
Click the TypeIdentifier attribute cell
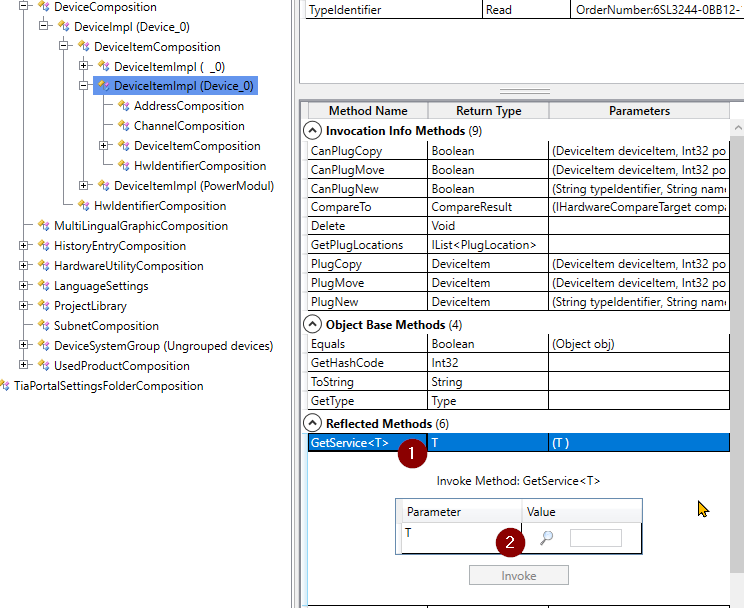tap(393, 9)
